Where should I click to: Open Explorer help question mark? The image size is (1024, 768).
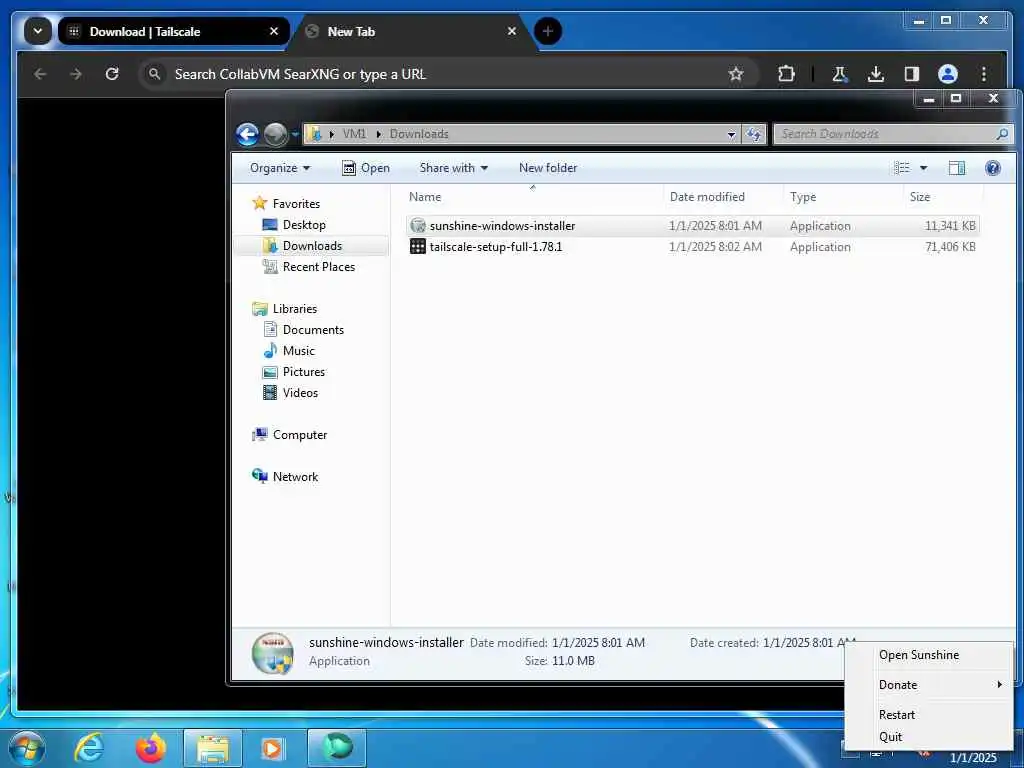tap(993, 168)
